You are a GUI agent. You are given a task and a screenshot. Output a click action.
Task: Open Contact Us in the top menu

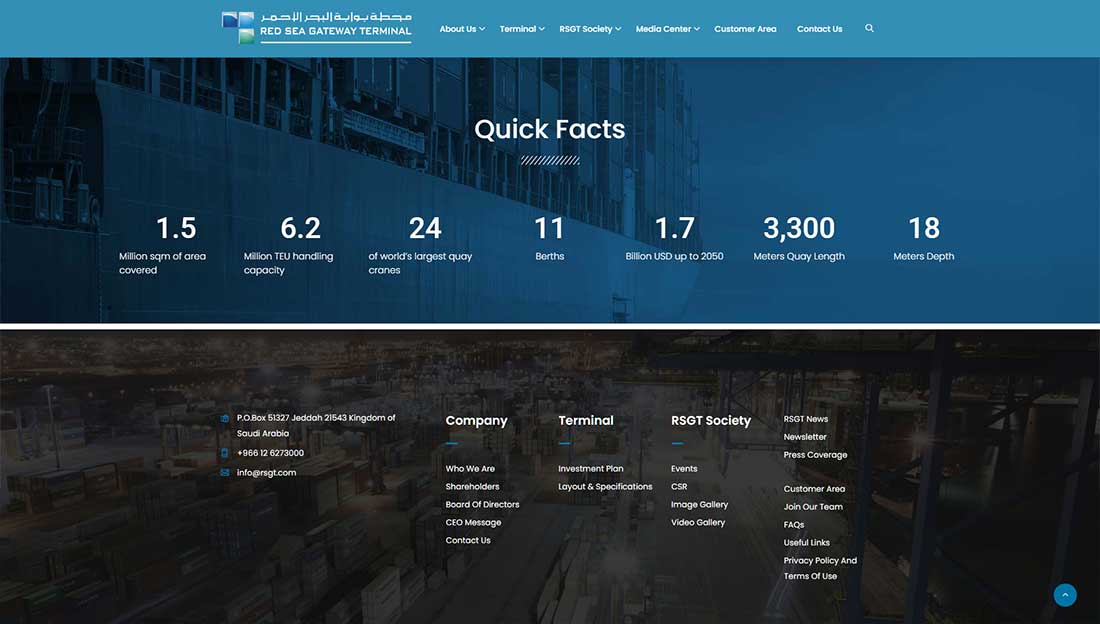pyautogui.click(x=819, y=29)
